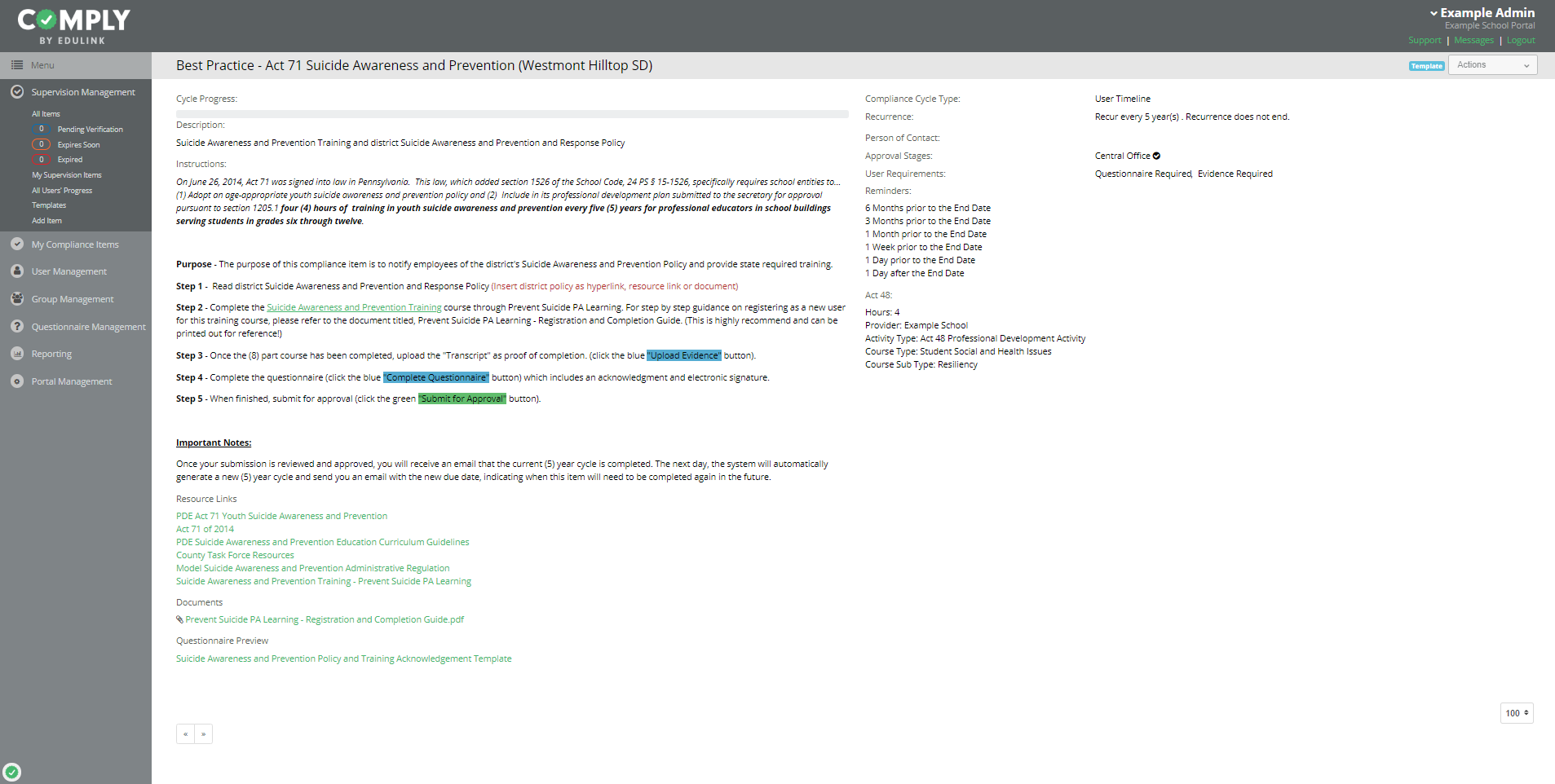
Task: Select Expired in sidebar
Action: pos(69,160)
